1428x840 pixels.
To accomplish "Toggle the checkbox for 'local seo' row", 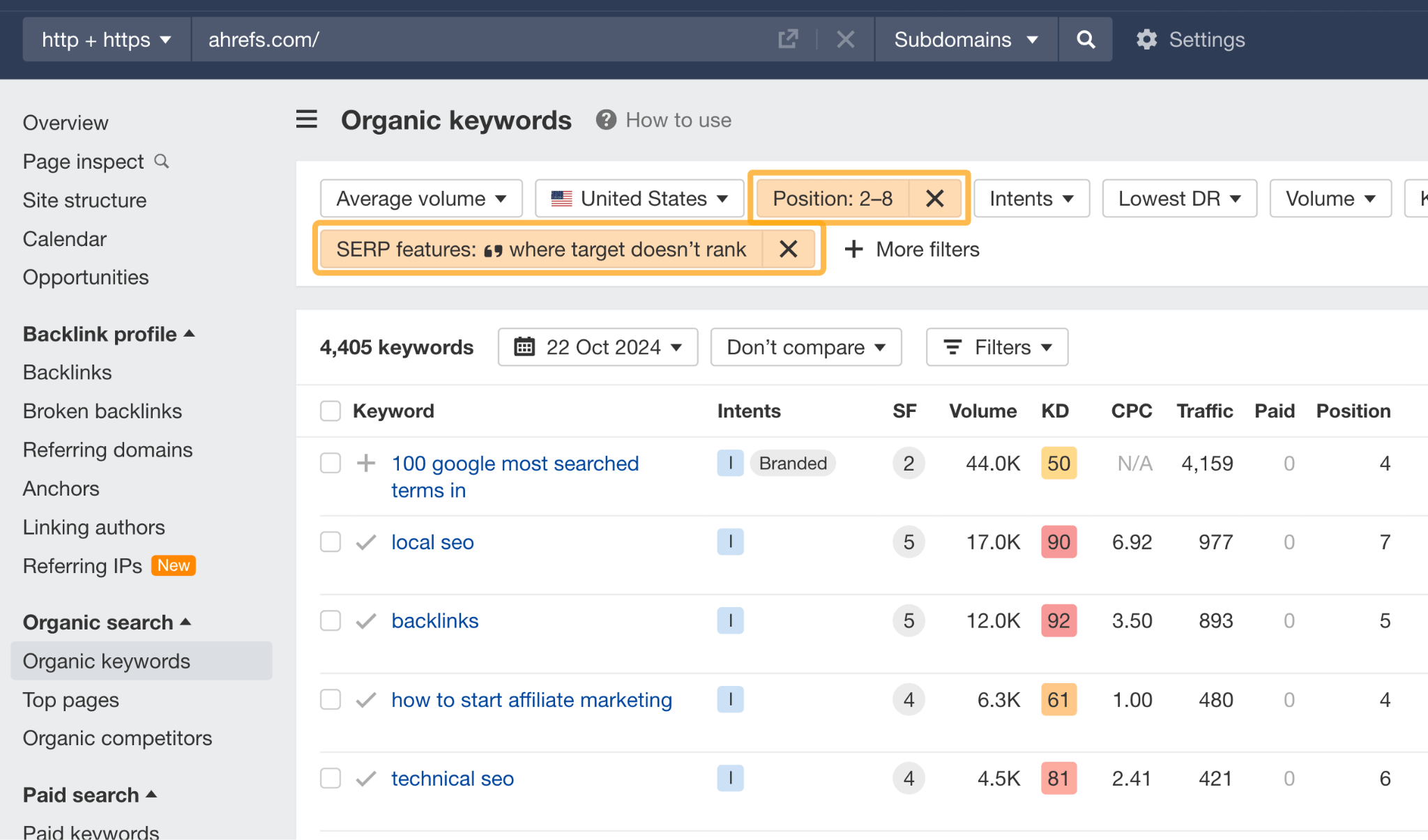I will [x=330, y=542].
